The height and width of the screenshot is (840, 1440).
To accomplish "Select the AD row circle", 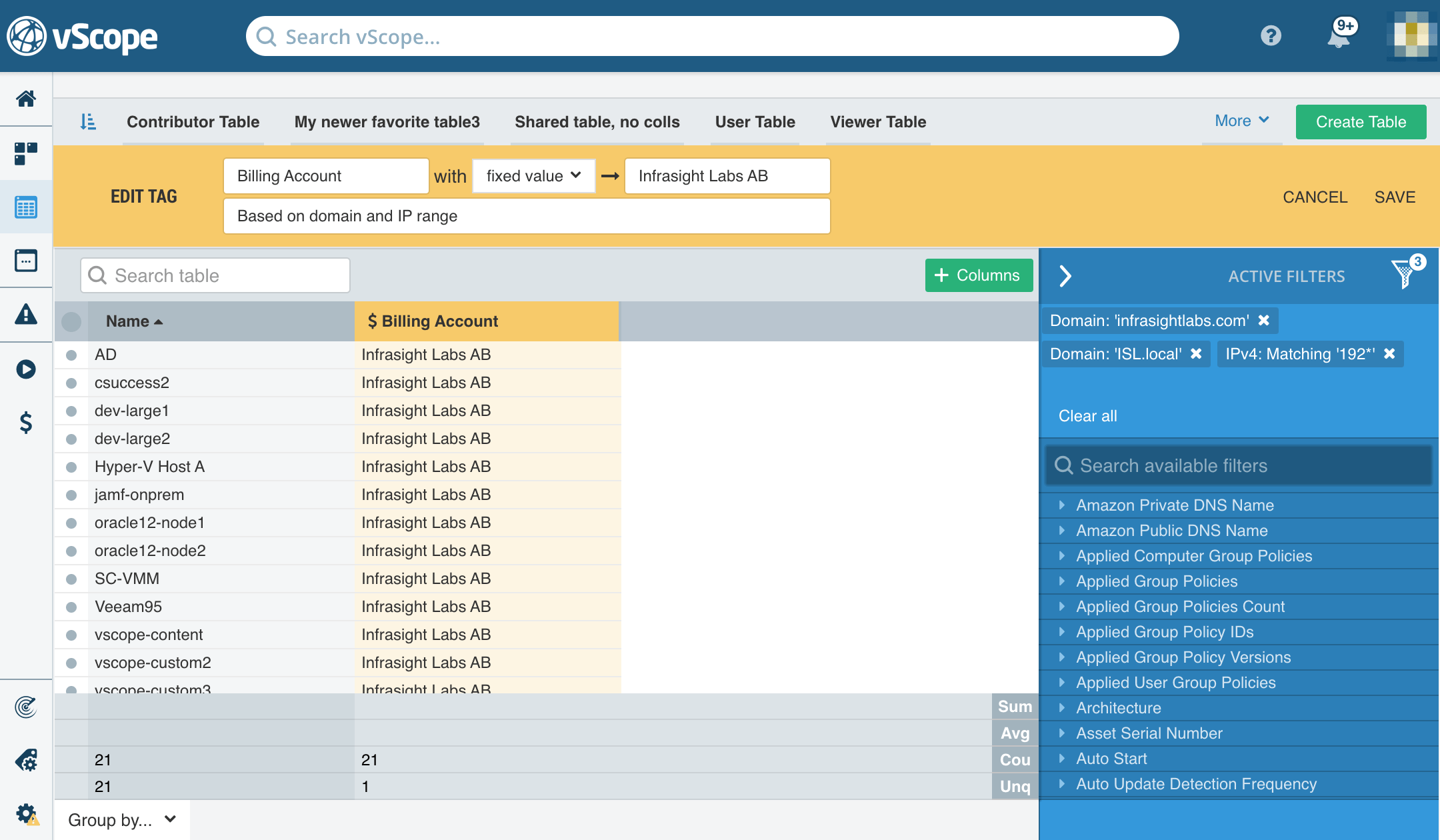I will 71,355.
